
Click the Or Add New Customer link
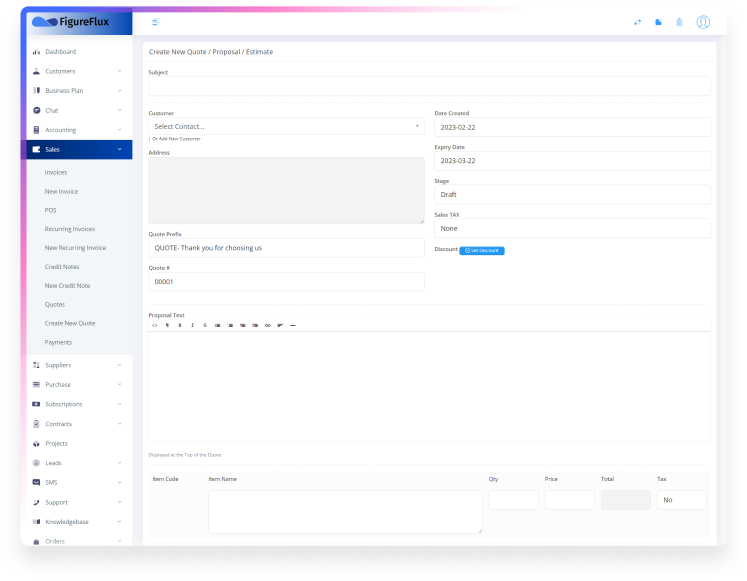coord(176,139)
